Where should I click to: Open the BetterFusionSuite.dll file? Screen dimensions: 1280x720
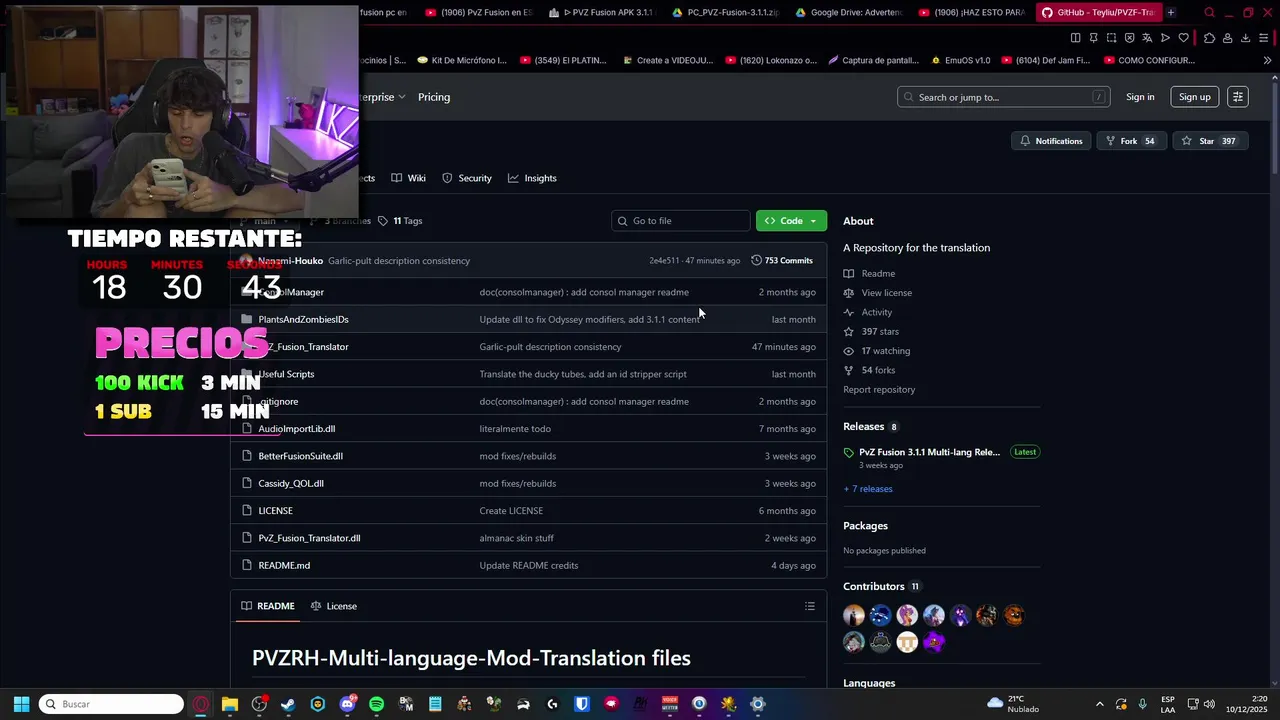[x=300, y=456]
